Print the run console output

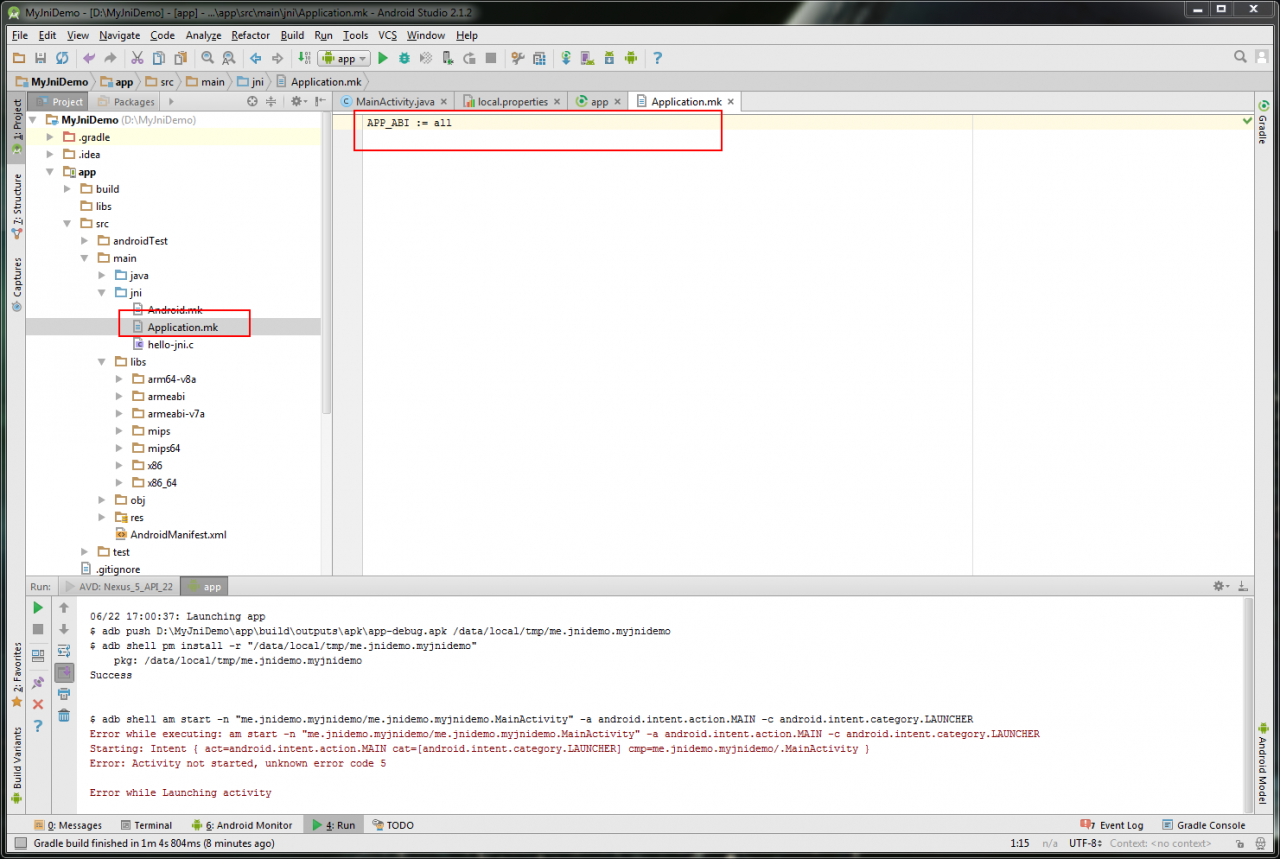click(x=64, y=693)
